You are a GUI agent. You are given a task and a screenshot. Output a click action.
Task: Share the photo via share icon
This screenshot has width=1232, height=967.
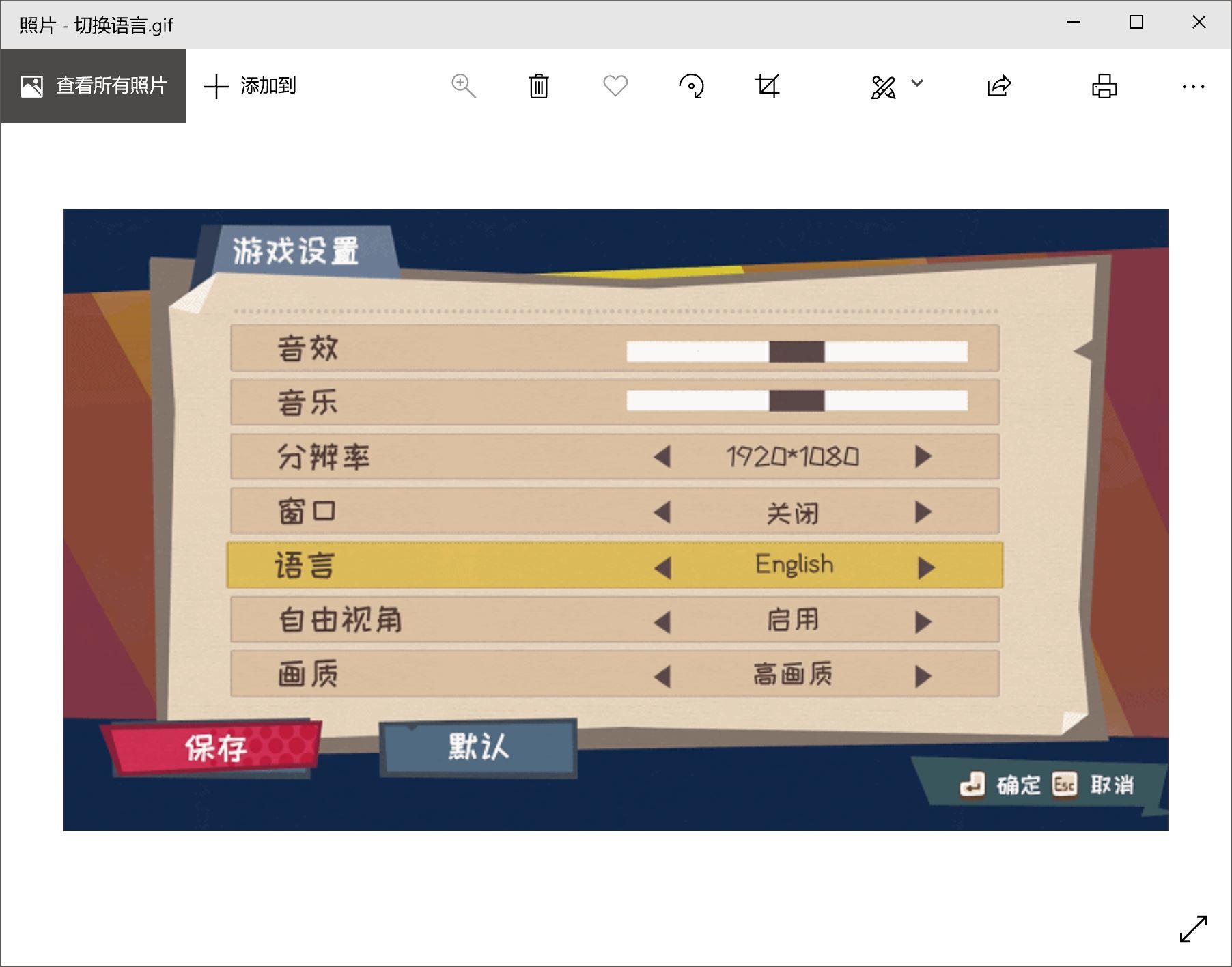pyautogui.click(x=998, y=86)
